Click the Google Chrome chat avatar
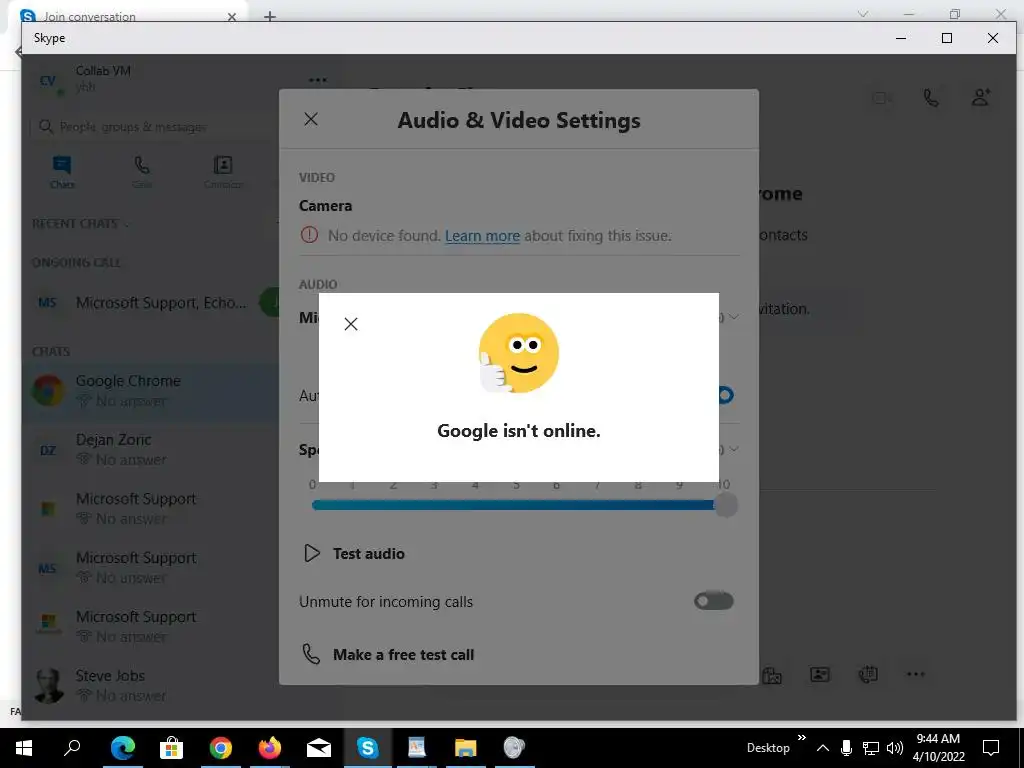The height and width of the screenshot is (768, 1024). coord(48,390)
